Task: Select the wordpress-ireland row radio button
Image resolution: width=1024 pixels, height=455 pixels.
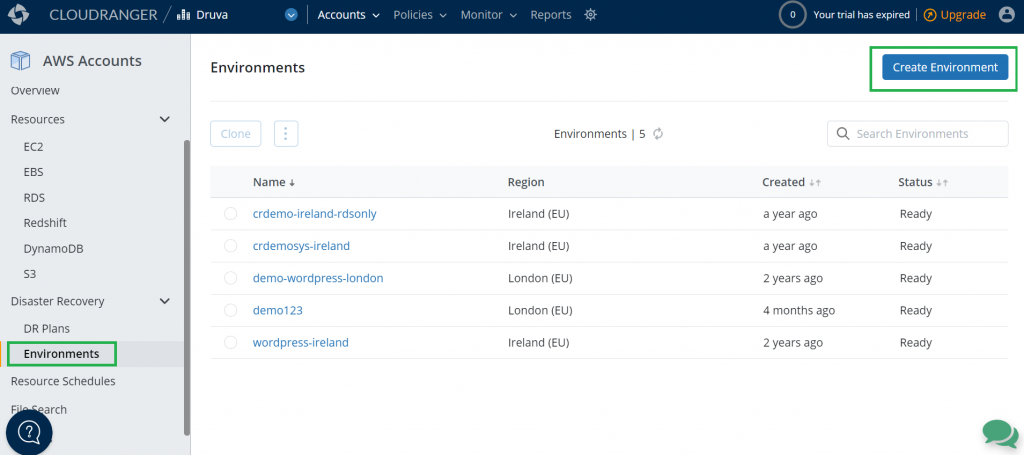Action: 231,342
